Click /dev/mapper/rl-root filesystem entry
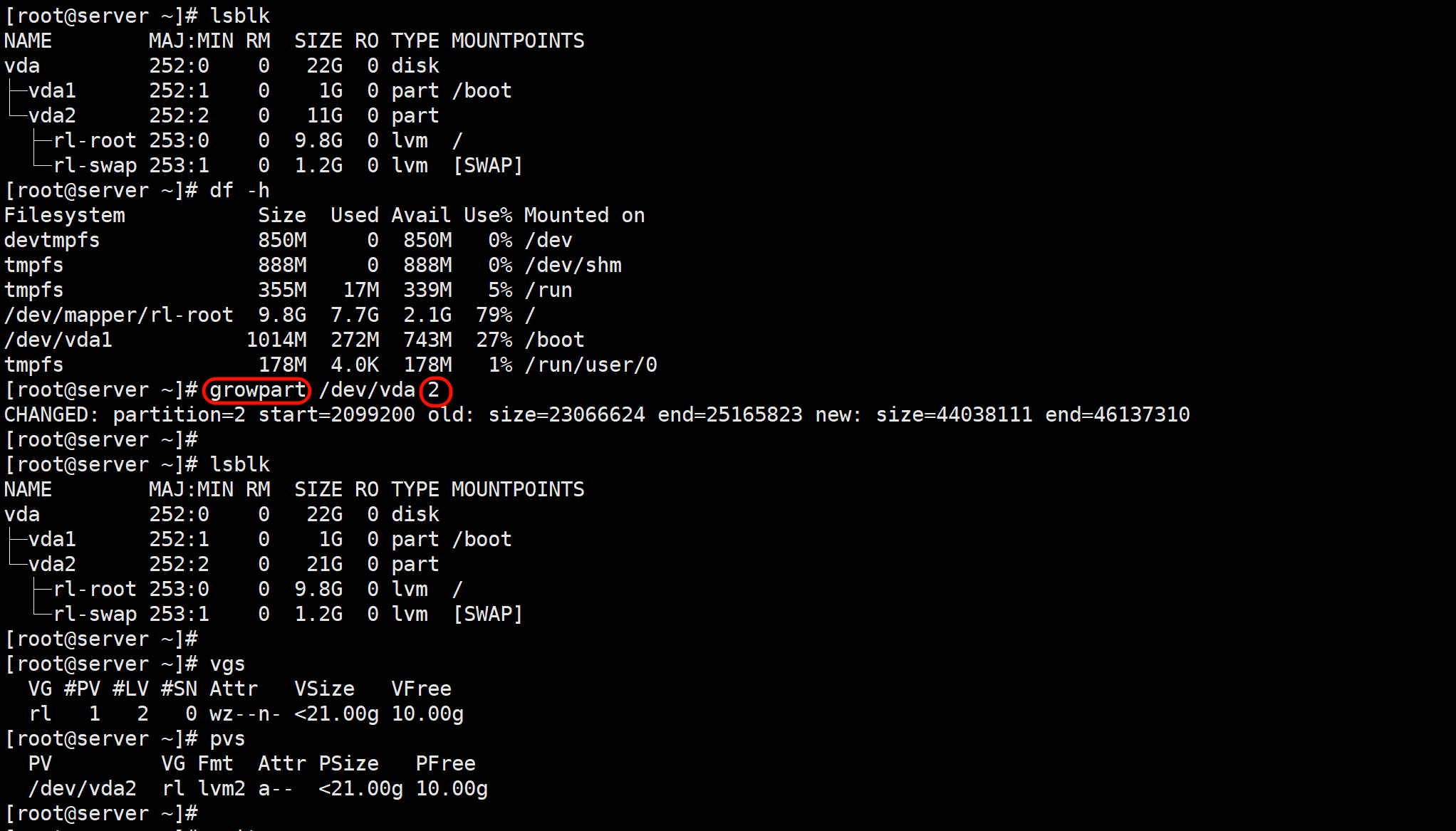 point(118,315)
